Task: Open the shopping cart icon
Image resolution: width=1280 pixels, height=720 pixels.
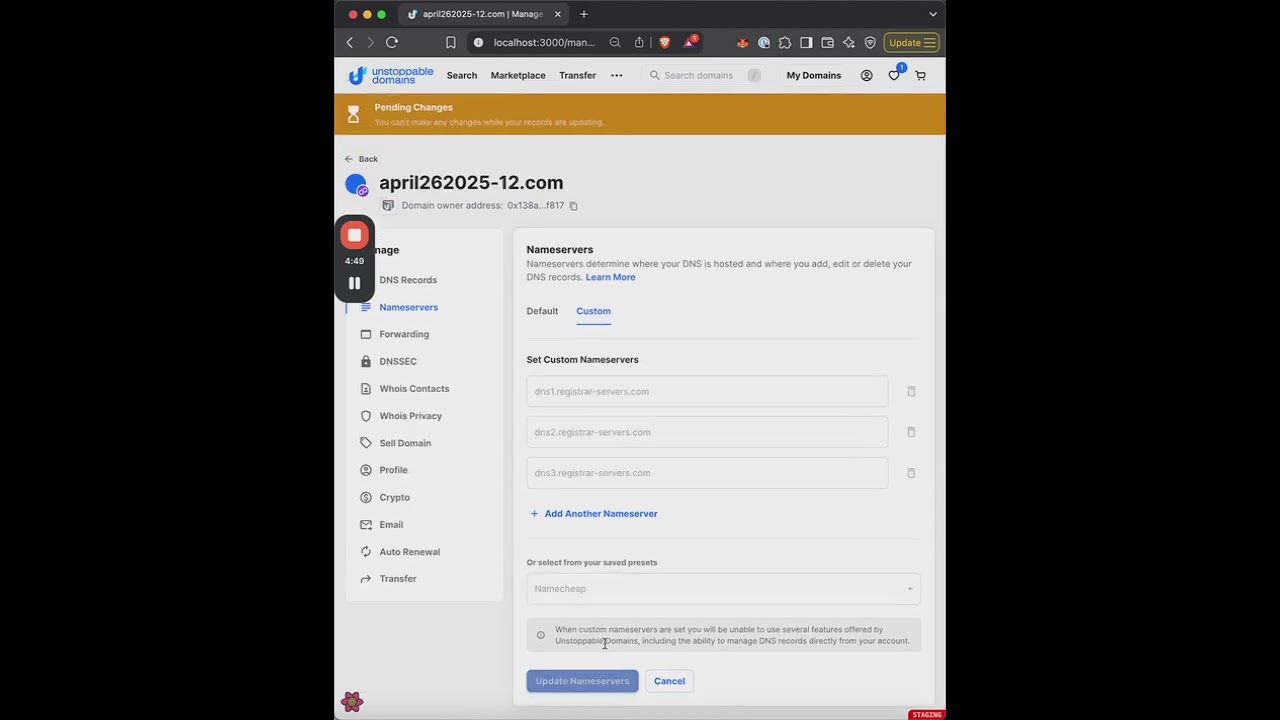Action: click(x=921, y=75)
